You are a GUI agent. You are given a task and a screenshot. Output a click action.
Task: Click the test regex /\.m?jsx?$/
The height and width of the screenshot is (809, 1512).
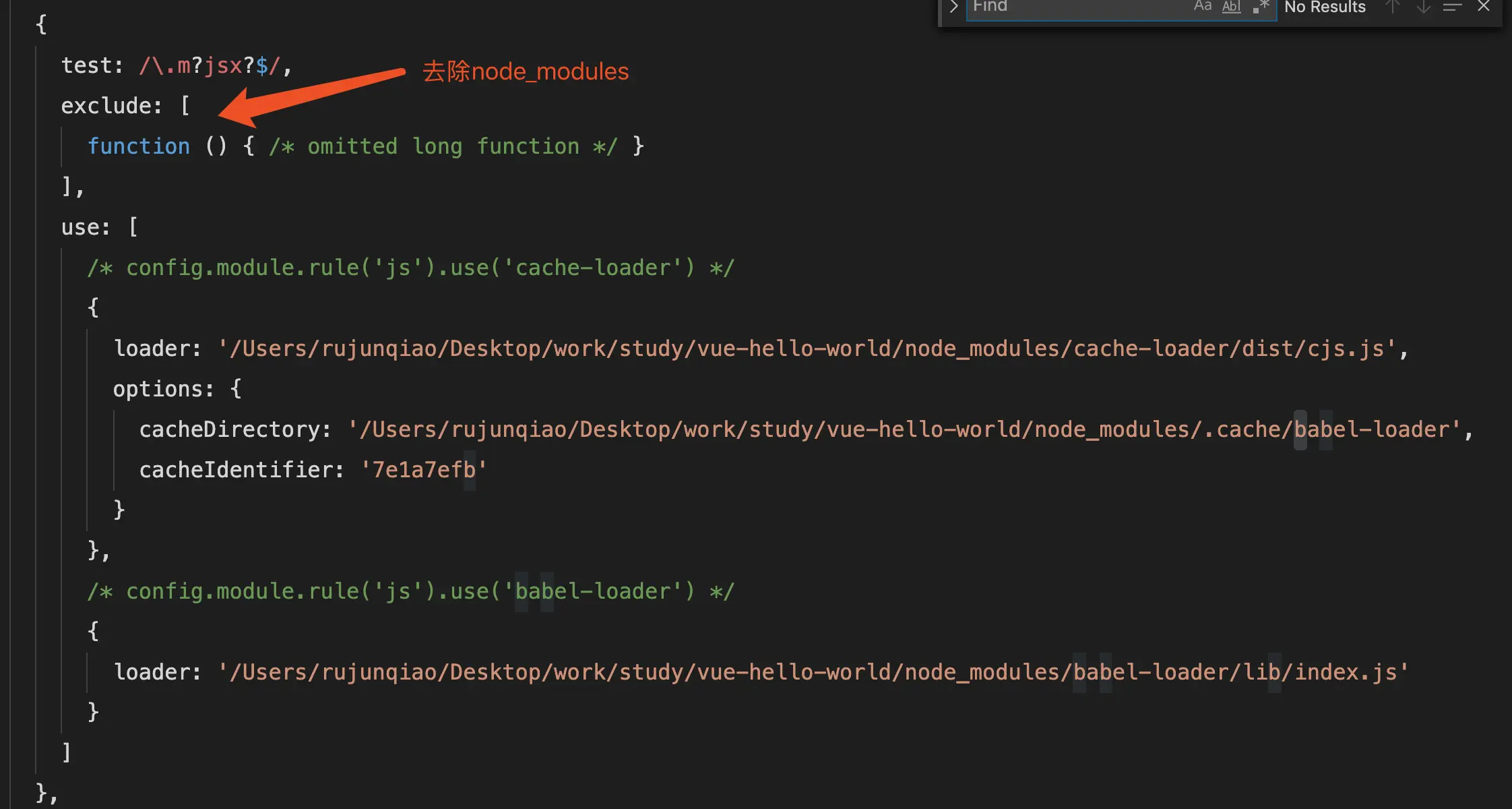209,65
